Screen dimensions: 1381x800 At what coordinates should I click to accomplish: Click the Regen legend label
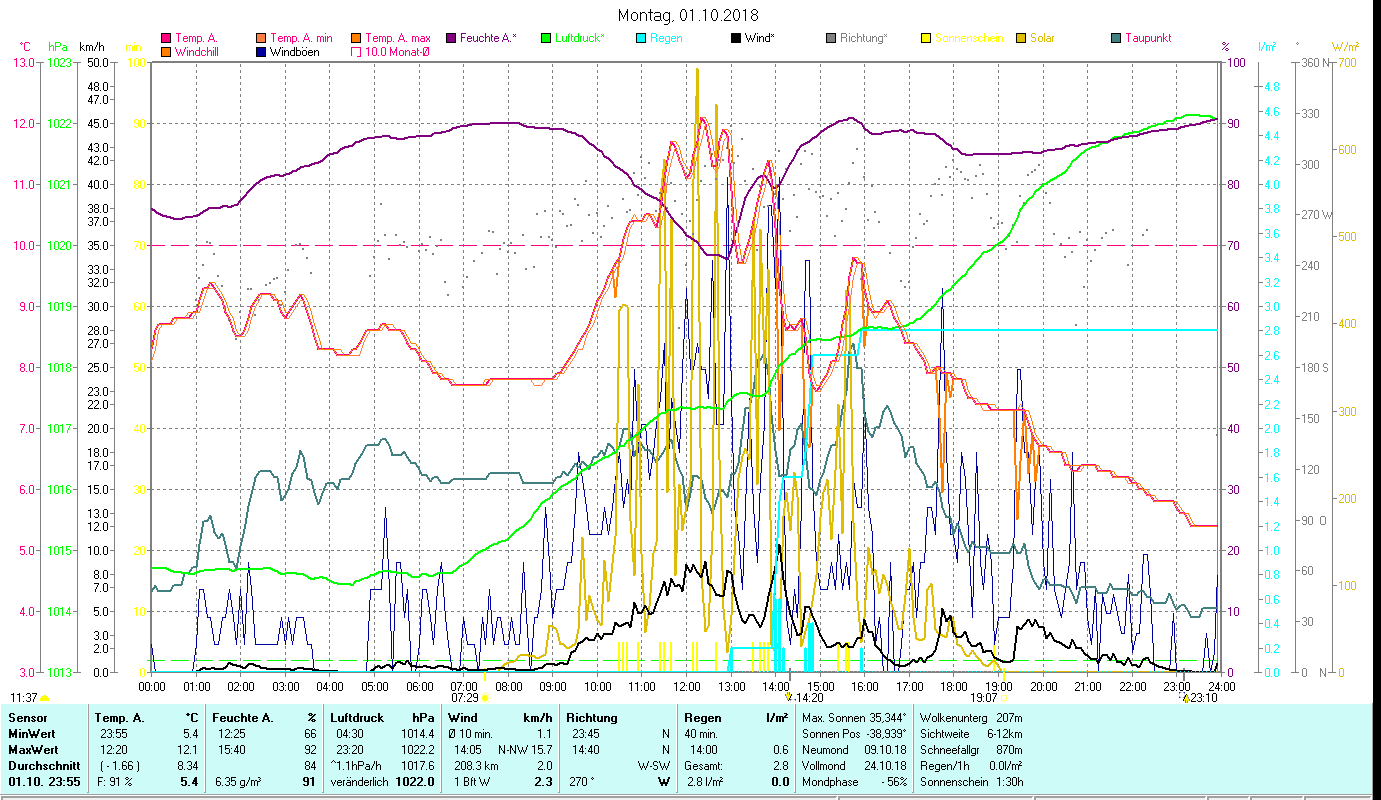pyautogui.click(x=666, y=38)
